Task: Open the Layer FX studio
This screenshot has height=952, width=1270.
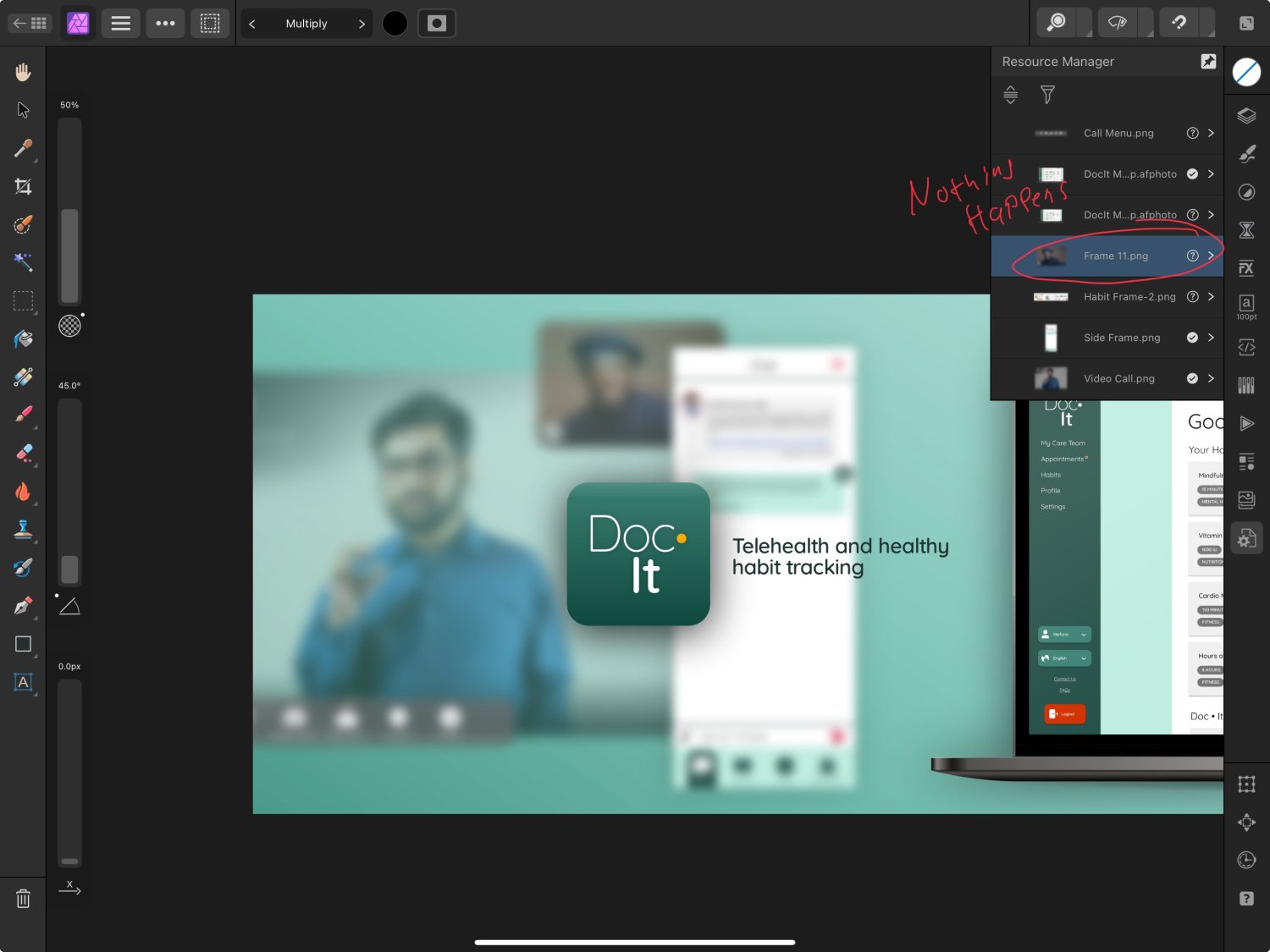Action: coord(1246,268)
